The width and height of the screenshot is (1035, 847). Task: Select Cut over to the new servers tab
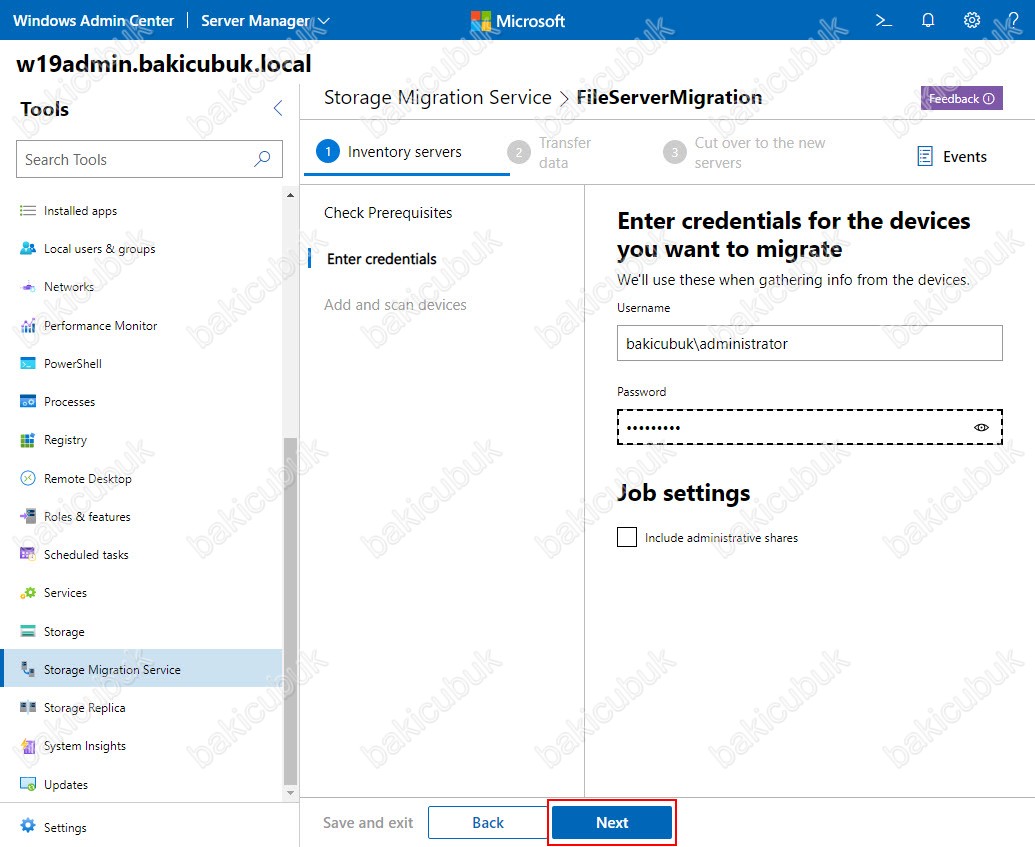click(x=745, y=152)
